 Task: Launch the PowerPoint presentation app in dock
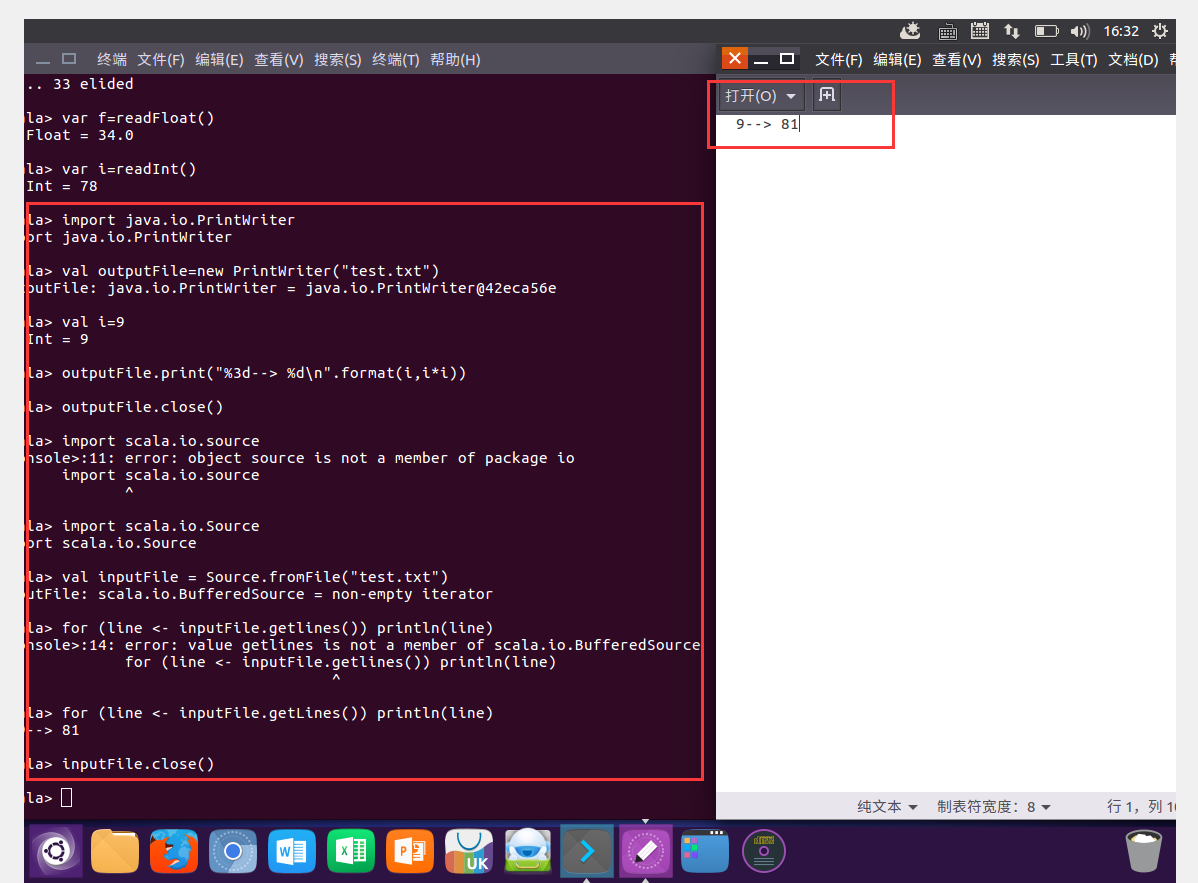coord(410,851)
